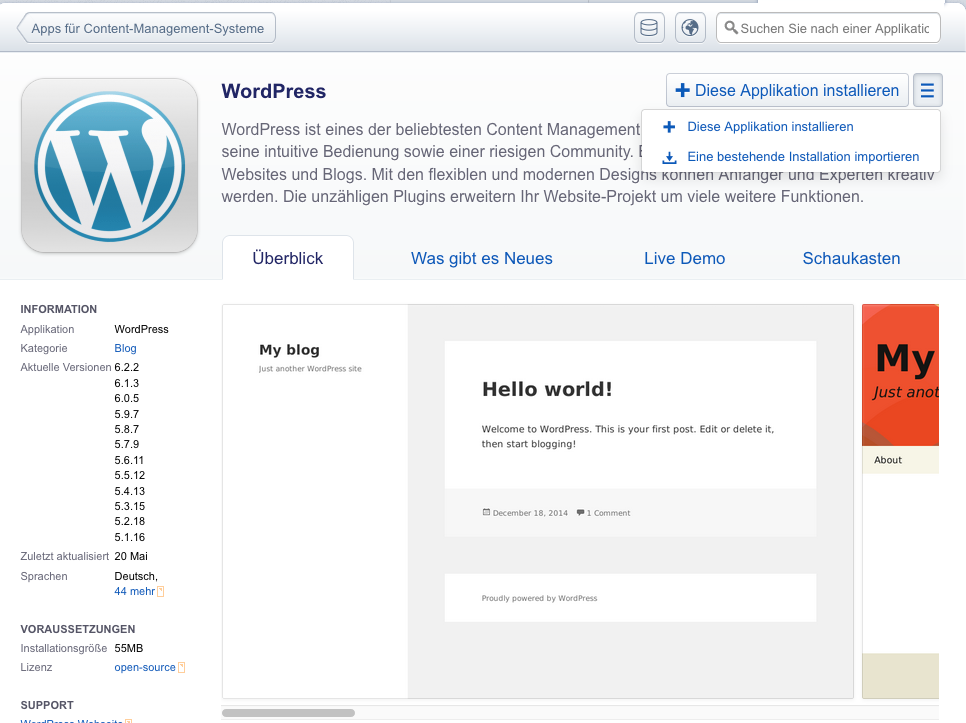This screenshot has height=723, width=966.
Task: Click the version number 5.4.13
Action: pos(130,491)
